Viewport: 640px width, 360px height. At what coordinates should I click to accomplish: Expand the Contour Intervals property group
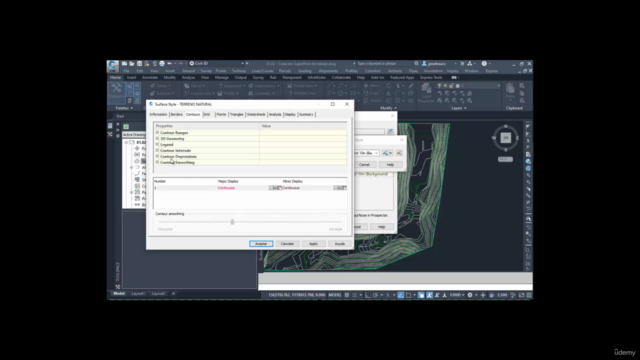157,151
